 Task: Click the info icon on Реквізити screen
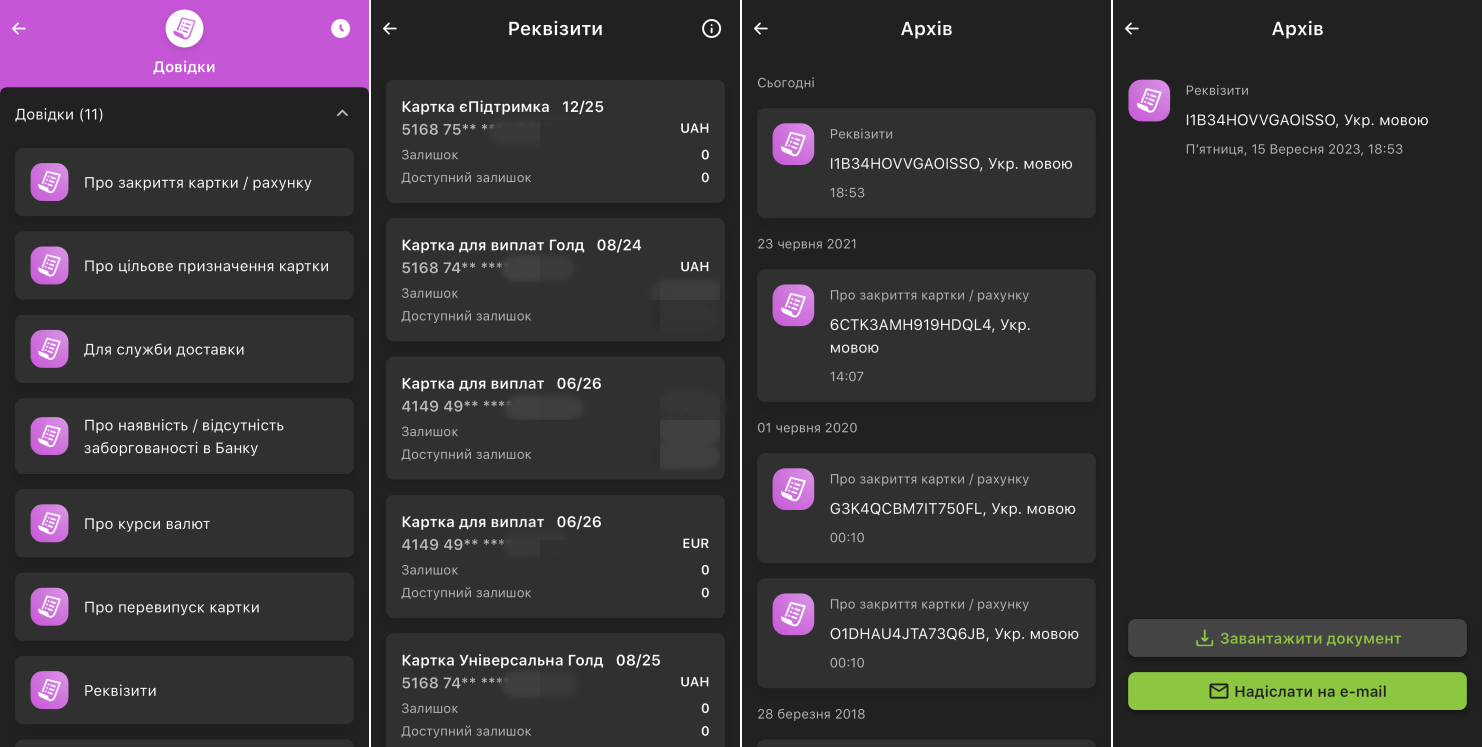tap(711, 29)
